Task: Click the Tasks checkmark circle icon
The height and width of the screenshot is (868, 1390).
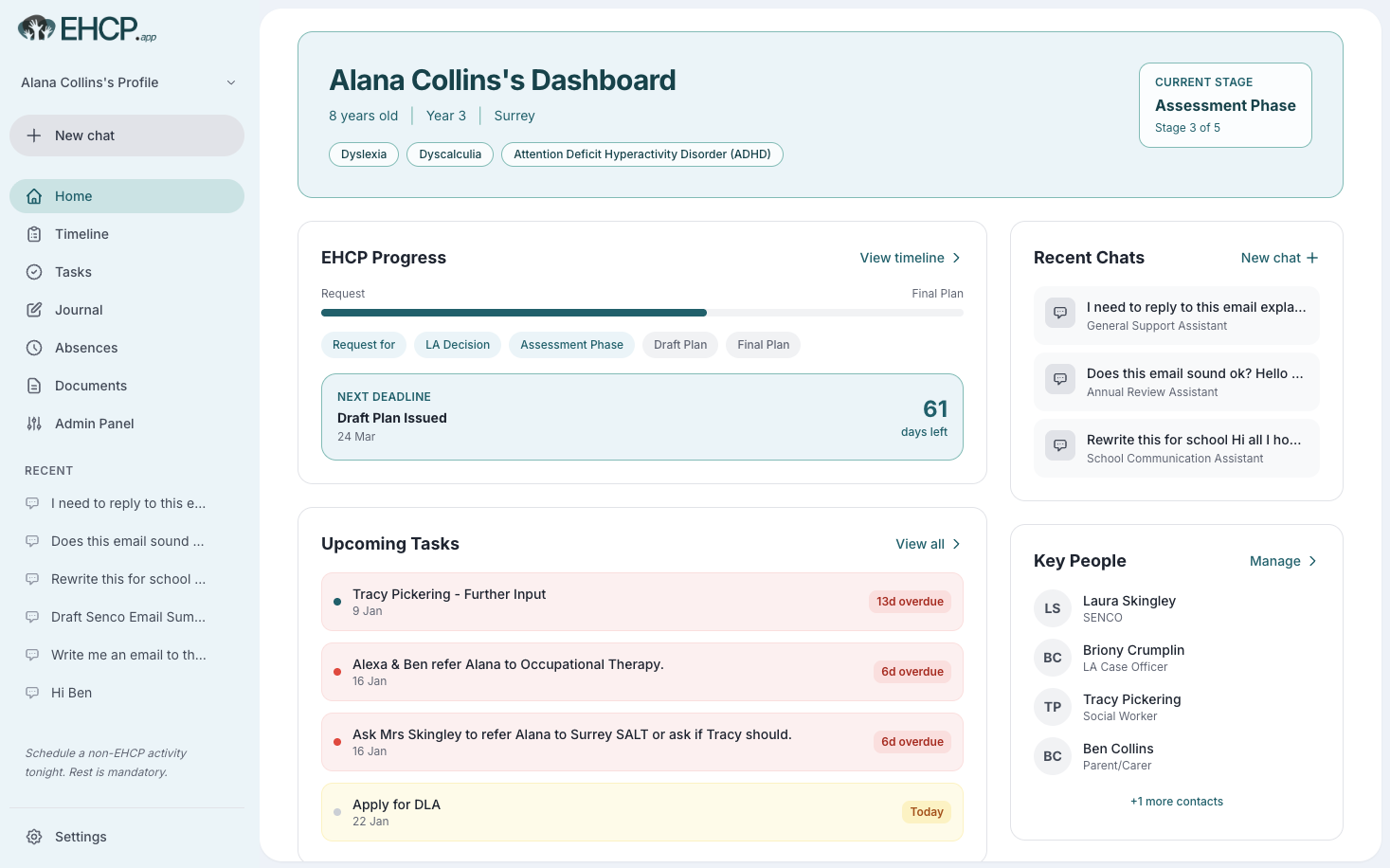Action: (x=34, y=272)
